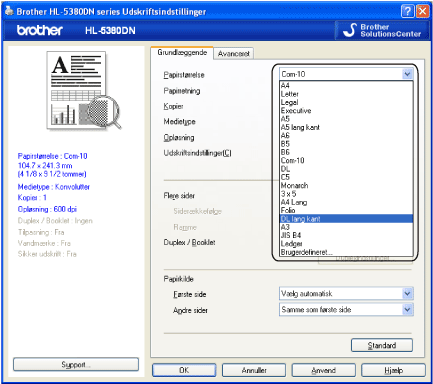Select DL lang kant paper size
This screenshot has height=384, width=433.
[x=346, y=219]
